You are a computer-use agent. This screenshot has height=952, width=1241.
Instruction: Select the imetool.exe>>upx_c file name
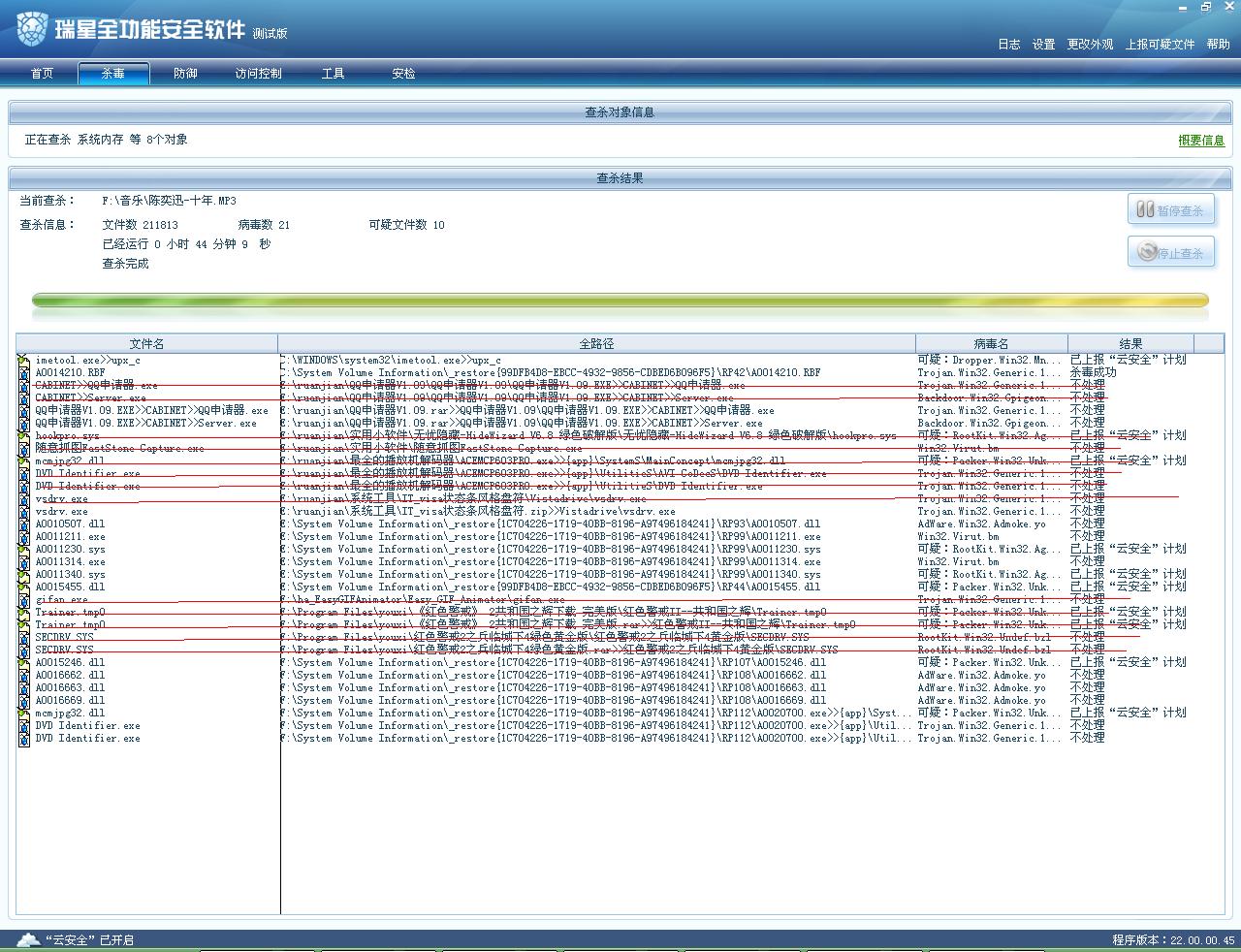click(87, 361)
